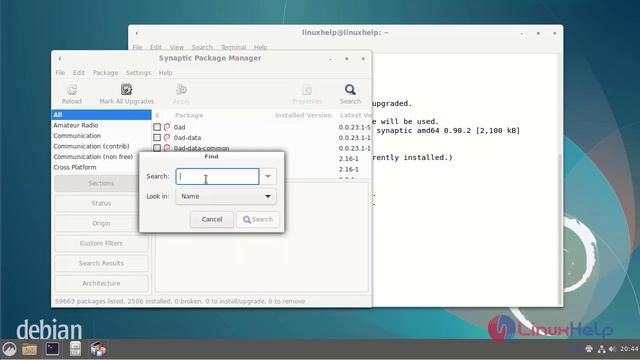This screenshot has height=360, width=640.
Task: Click the Debian swirl icon of 0ad package
Action: point(167,127)
